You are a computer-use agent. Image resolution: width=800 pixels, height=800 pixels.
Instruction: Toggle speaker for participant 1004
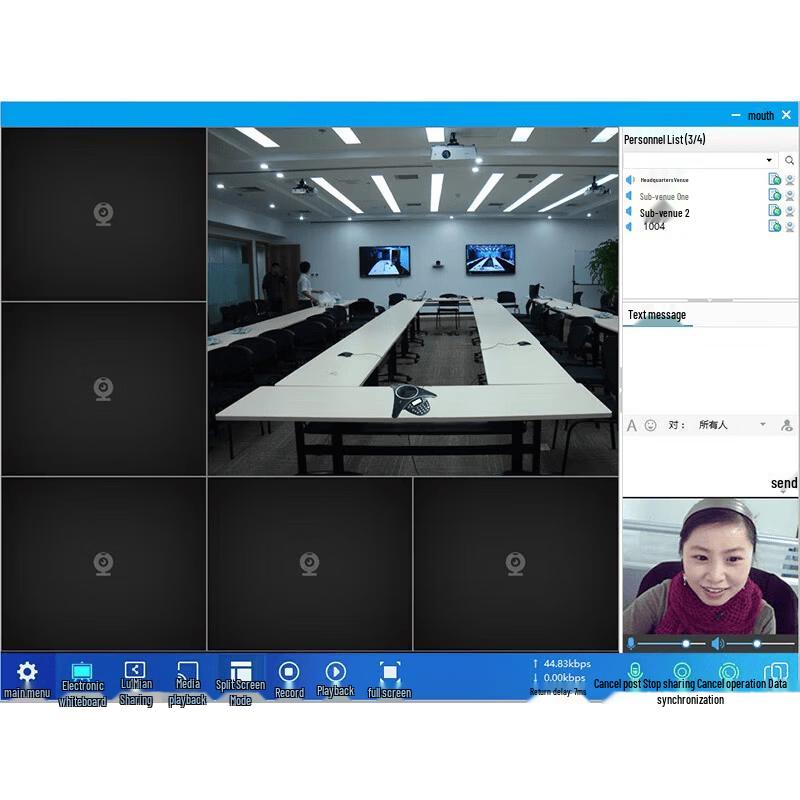pos(629,226)
